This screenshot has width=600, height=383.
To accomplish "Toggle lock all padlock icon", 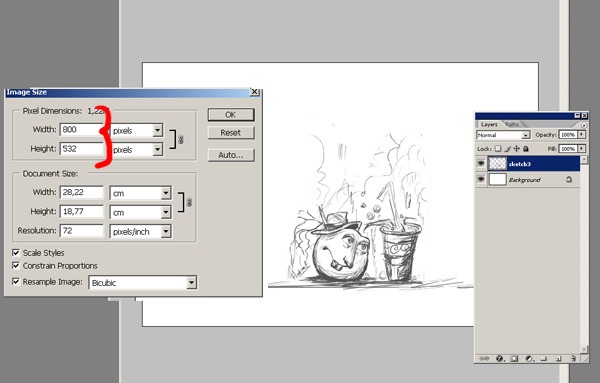I will 526,148.
